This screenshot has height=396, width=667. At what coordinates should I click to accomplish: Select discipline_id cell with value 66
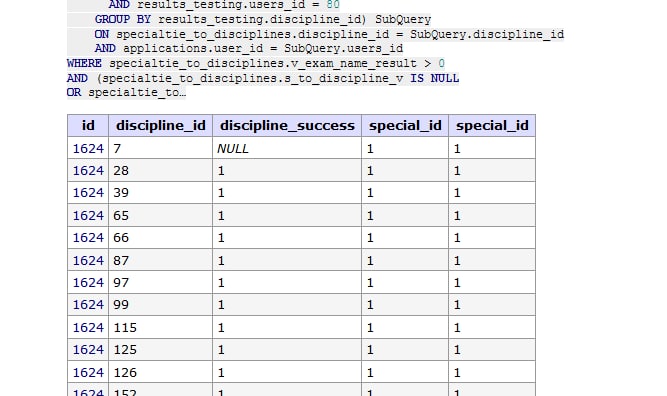[160, 238]
